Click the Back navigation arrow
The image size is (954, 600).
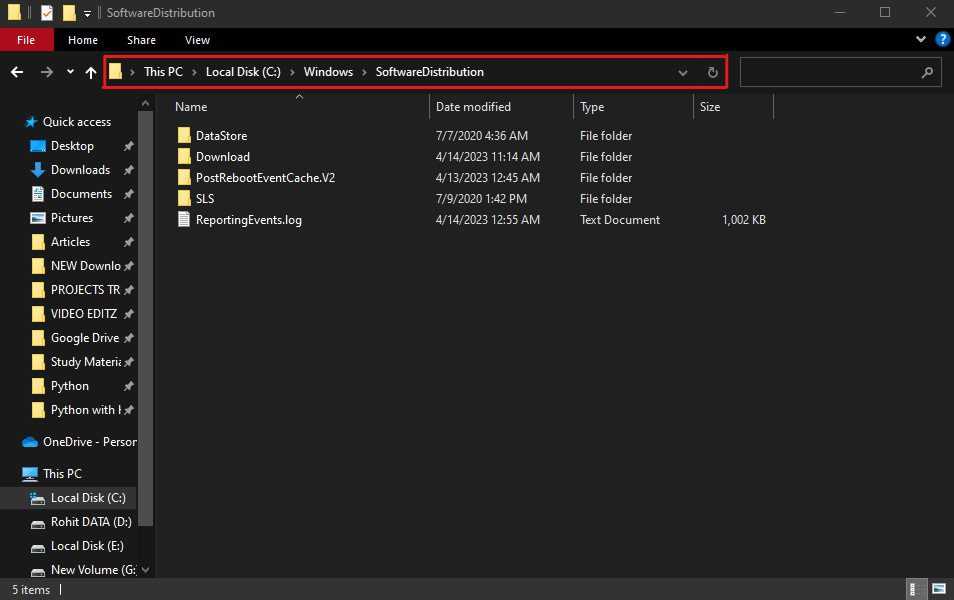17,72
